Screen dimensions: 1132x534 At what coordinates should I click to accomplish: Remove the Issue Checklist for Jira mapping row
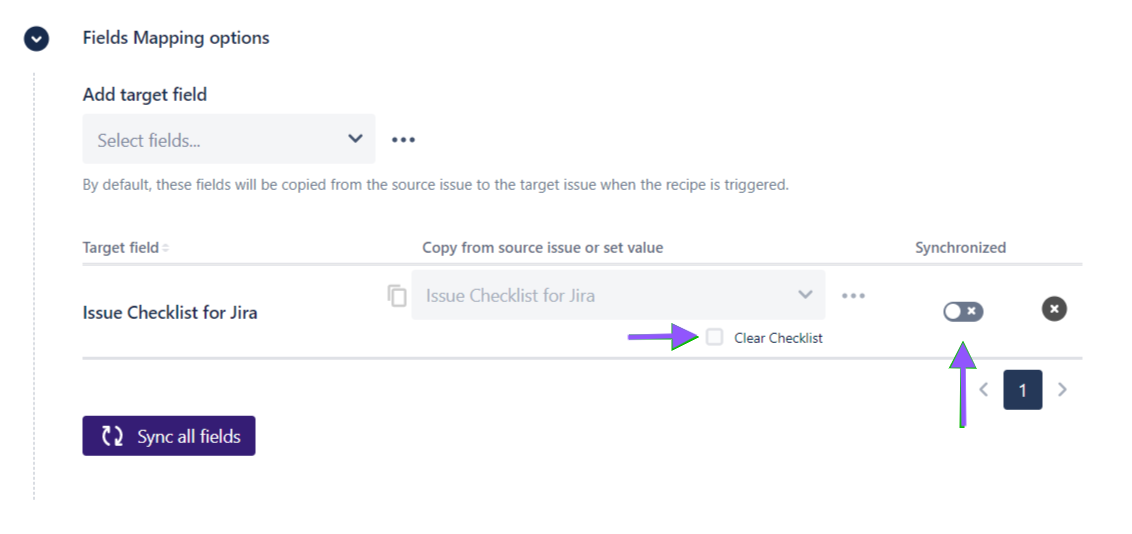1054,309
